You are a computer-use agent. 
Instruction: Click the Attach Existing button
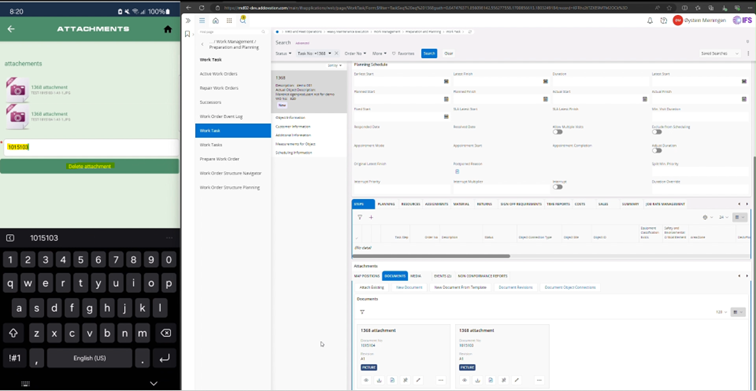(x=372, y=287)
